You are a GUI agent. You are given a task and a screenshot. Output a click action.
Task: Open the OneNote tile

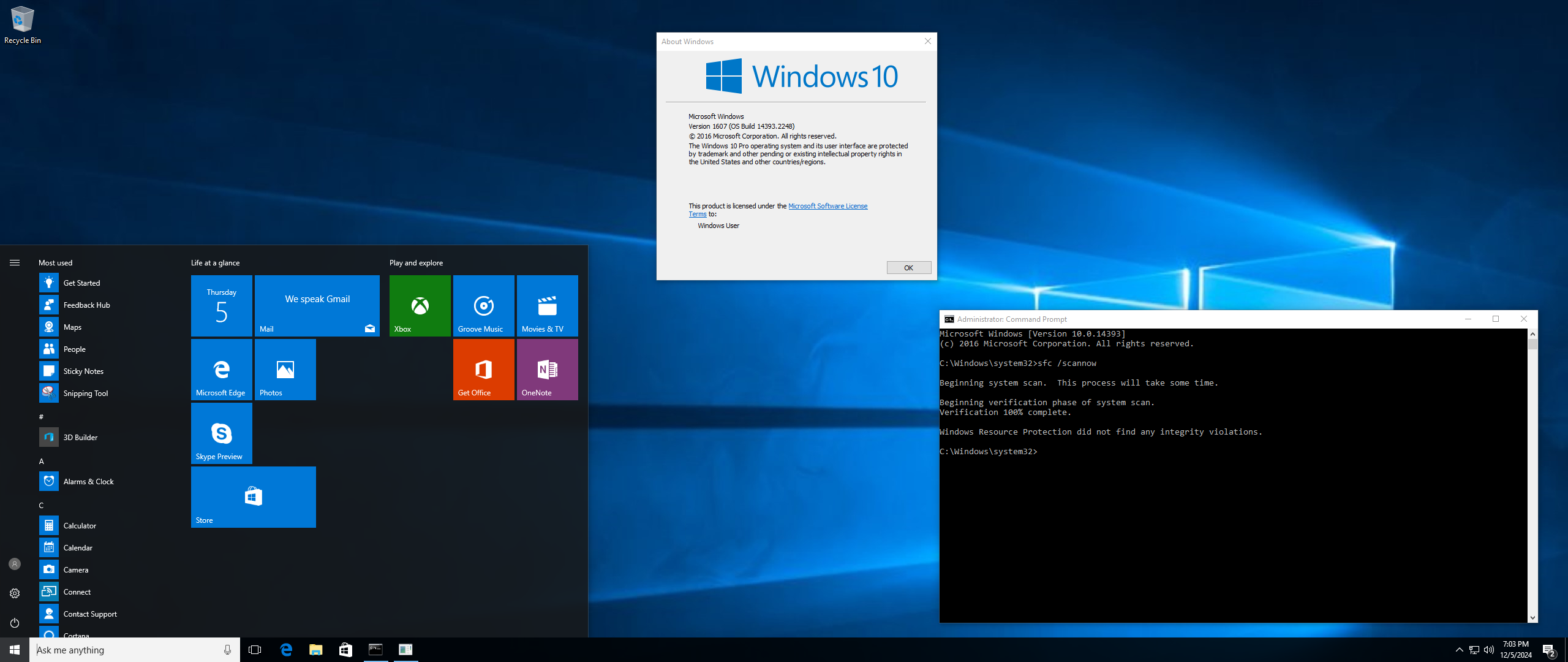(x=548, y=369)
